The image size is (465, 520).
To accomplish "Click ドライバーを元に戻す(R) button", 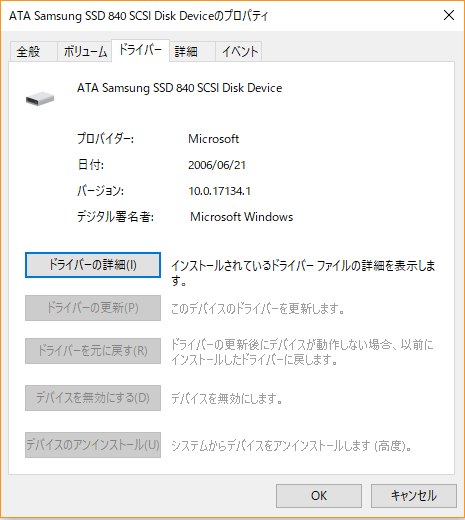I will (93, 351).
